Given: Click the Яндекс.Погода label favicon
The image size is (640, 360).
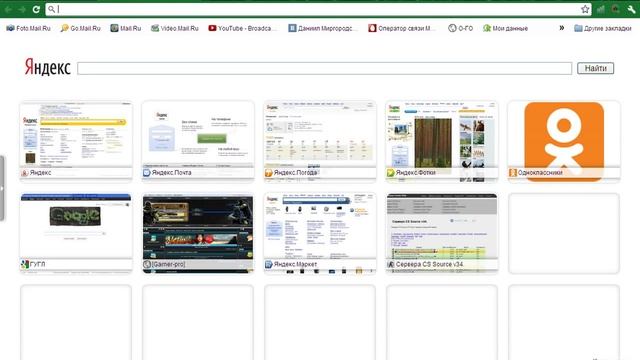Looking at the screenshot, I should click(269, 173).
